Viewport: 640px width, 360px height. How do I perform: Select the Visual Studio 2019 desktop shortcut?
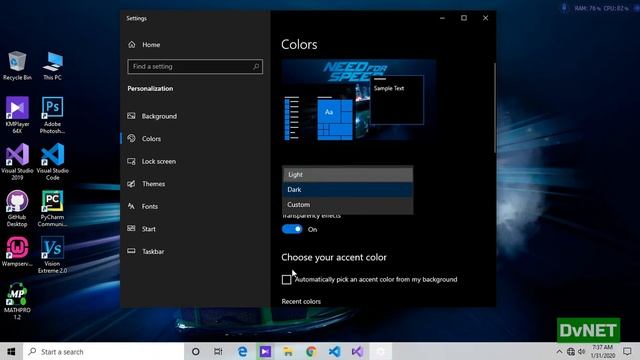click(17, 162)
